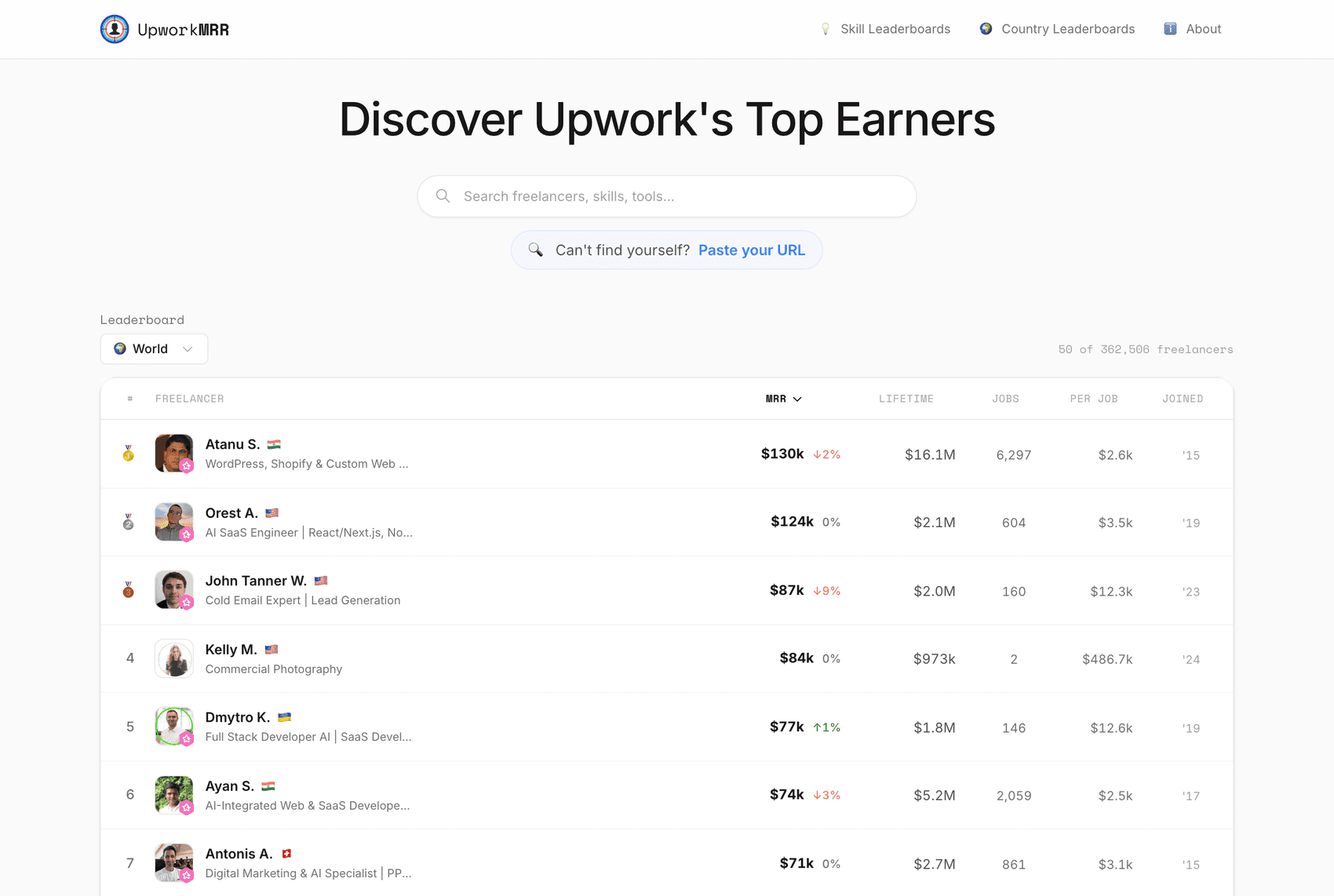Open Atanu S. freelancer name link
The width and height of the screenshot is (1334, 896).
coord(232,444)
